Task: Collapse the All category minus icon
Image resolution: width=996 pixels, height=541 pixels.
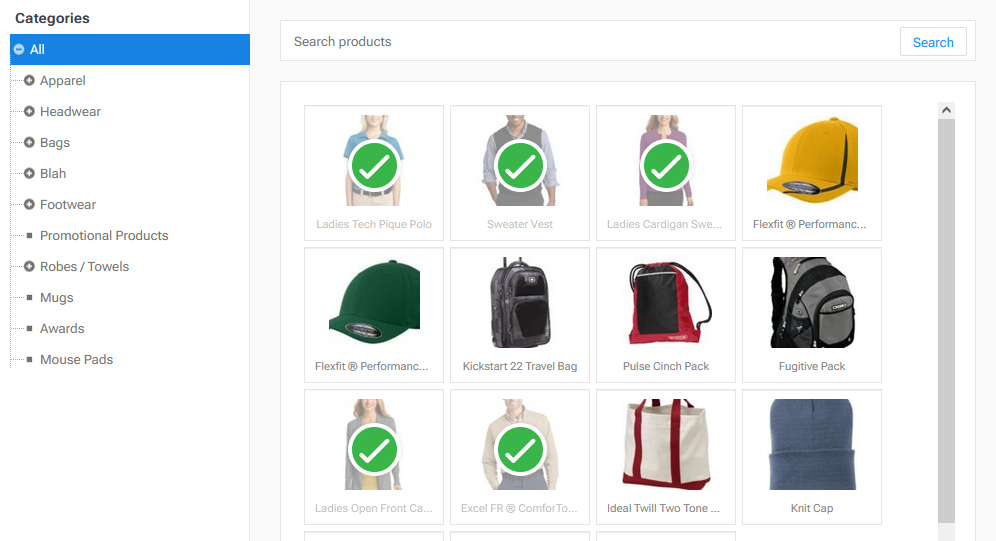Action: (19, 50)
